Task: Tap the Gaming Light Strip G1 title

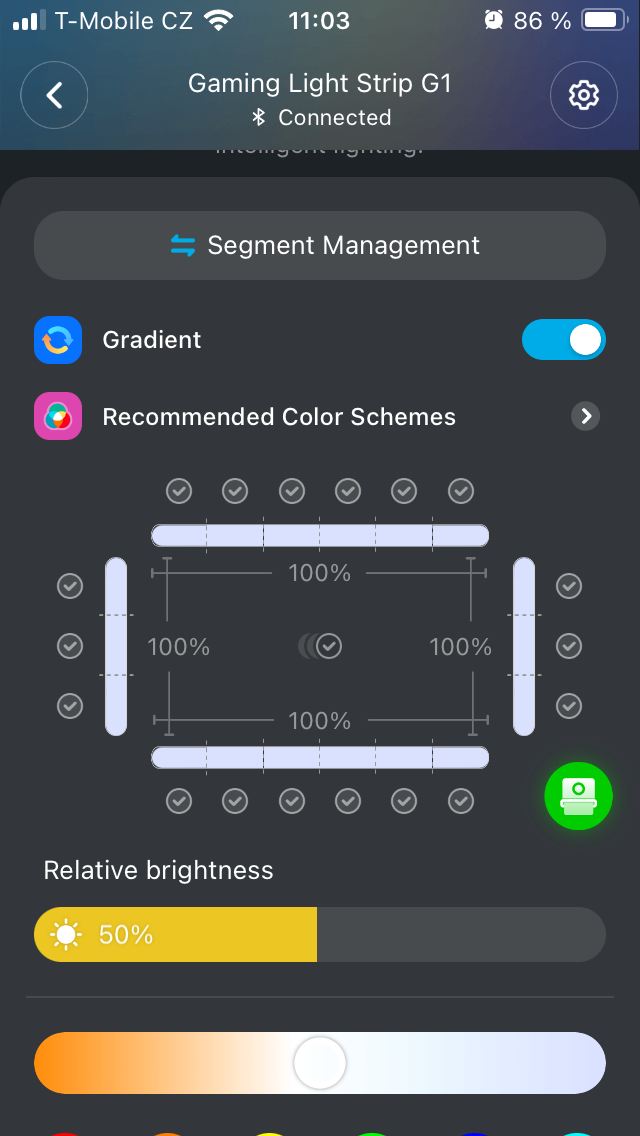Action: (x=320, y=84)
